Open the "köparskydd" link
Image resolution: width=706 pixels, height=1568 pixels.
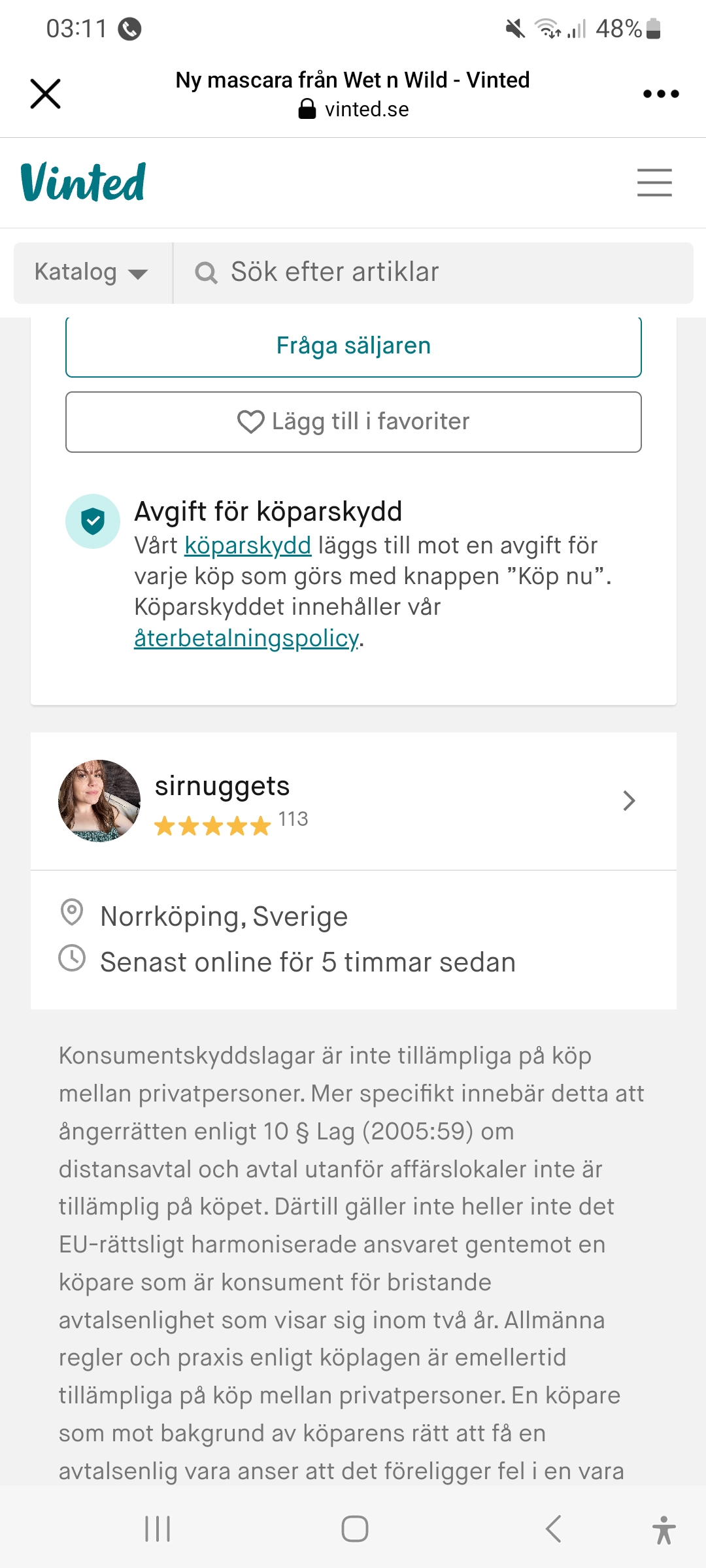(248, 546)
